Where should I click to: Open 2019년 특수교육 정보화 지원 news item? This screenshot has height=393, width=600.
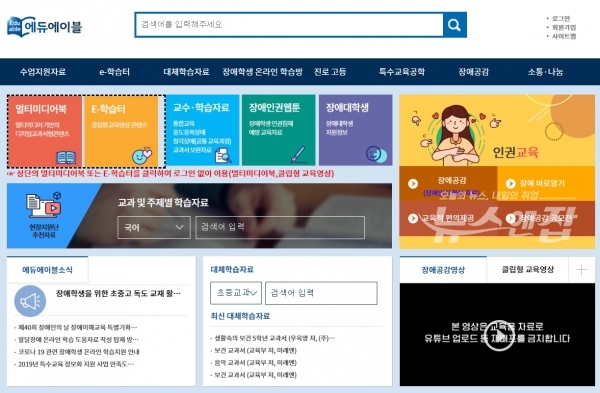pyautogui.click(x=76, y=364)
